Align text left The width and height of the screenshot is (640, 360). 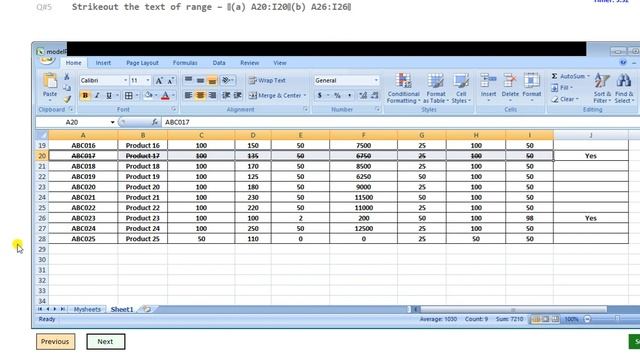coord(188,96)
